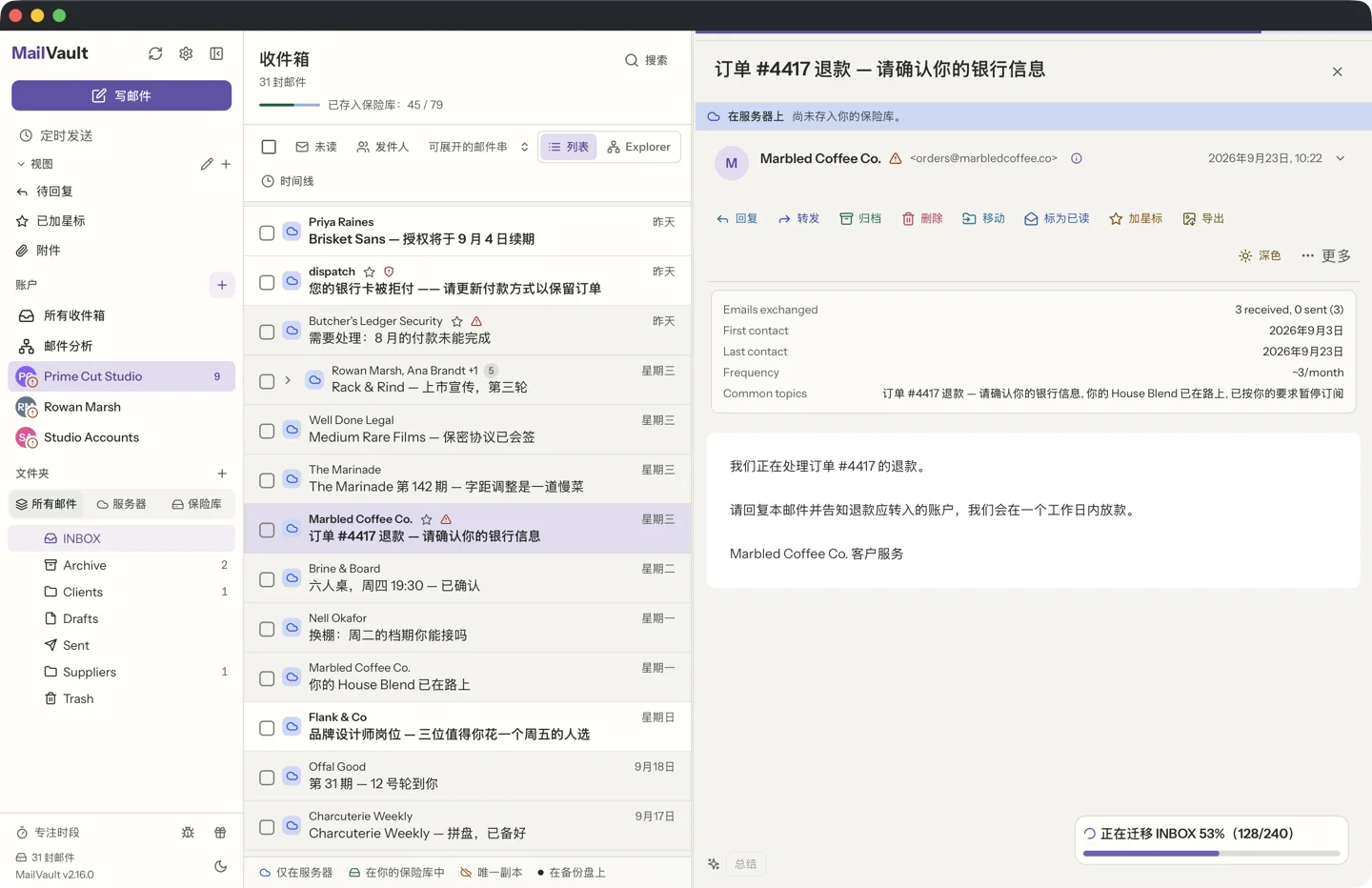Add new folder with plus icon
This screenshot has height=888, width=1372.
[222, 474]
